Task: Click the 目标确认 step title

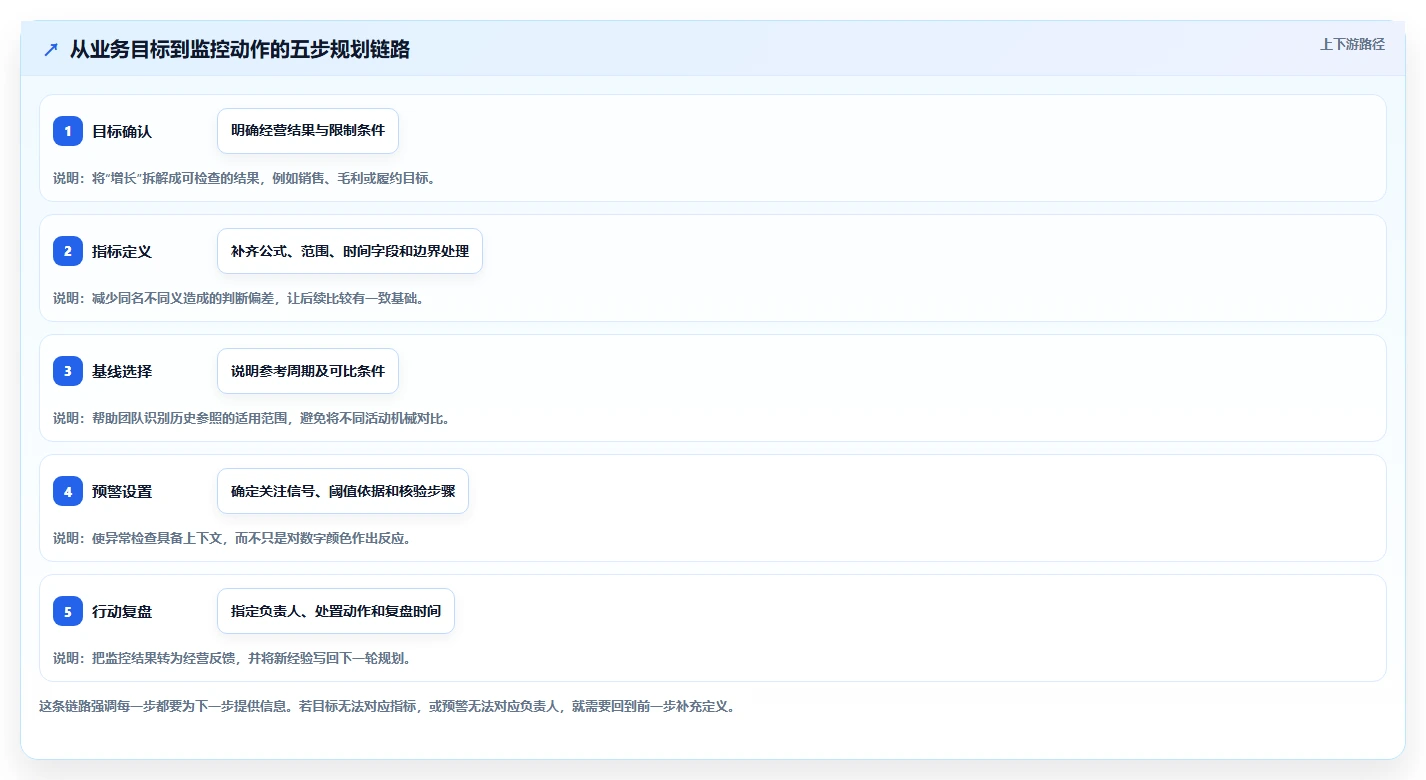Action: click(122, 131)
